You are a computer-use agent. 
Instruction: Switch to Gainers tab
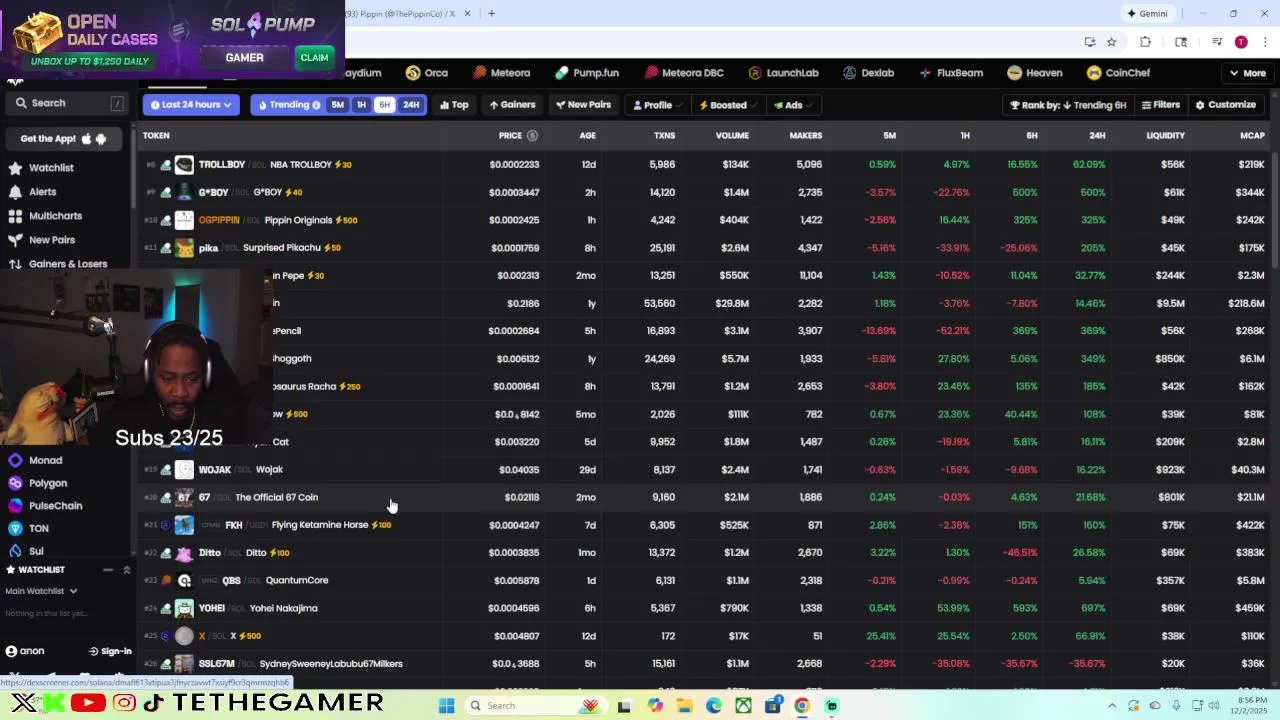(x=512, y=105)
